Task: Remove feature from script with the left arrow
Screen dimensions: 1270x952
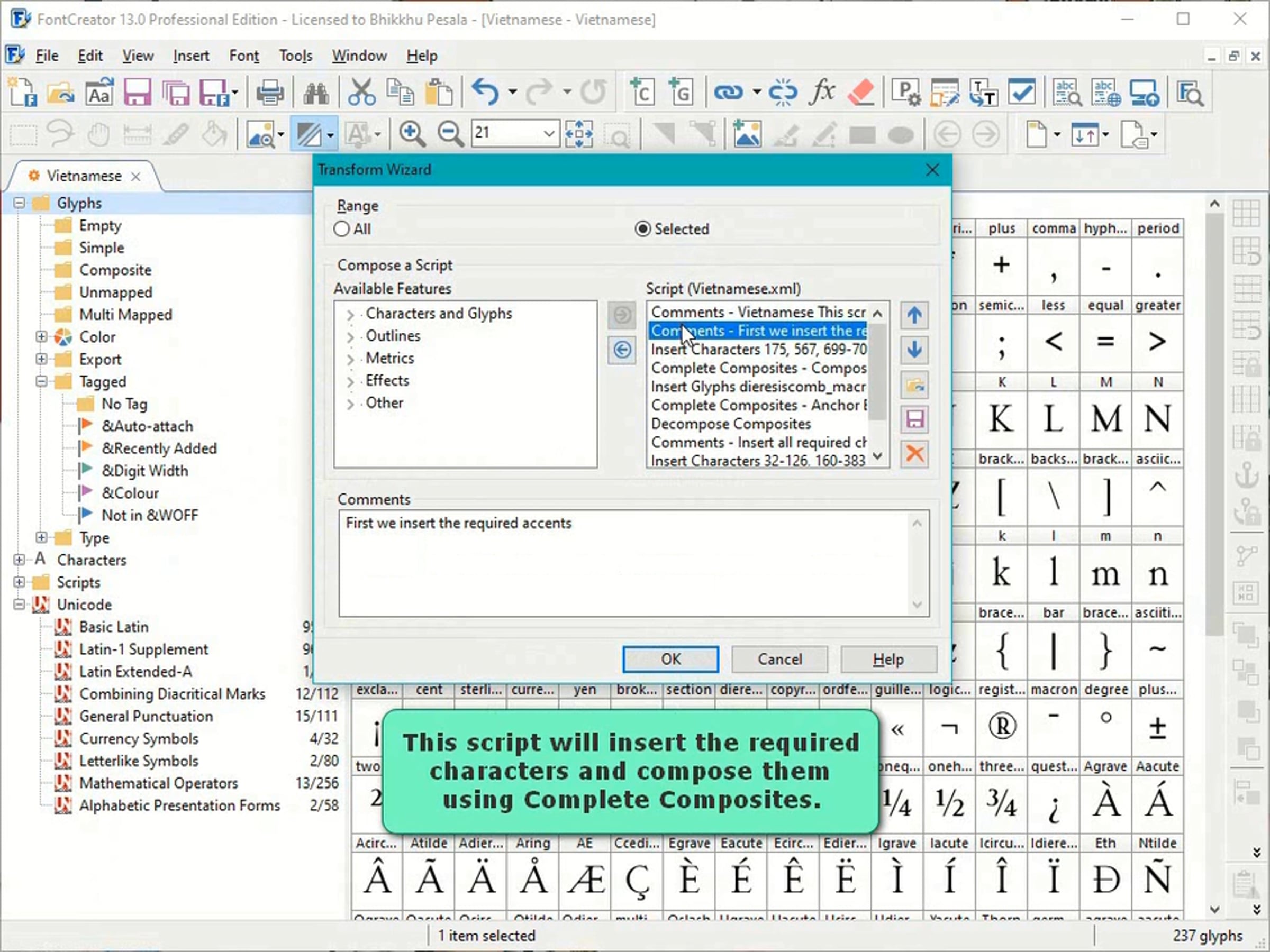Action: [x=621, y=350]
